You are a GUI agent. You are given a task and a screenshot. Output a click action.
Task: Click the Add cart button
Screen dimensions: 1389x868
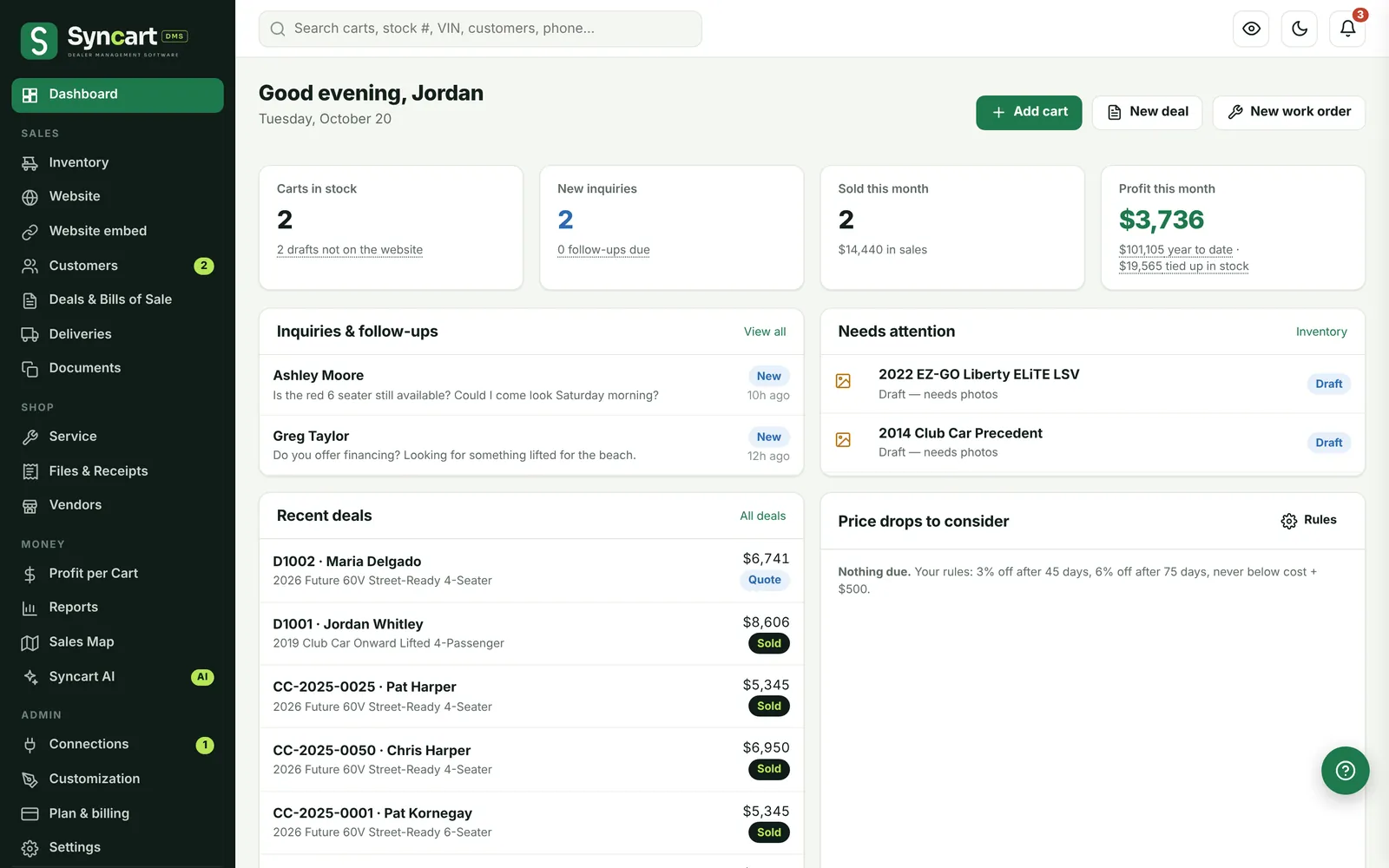(1029, 112)
